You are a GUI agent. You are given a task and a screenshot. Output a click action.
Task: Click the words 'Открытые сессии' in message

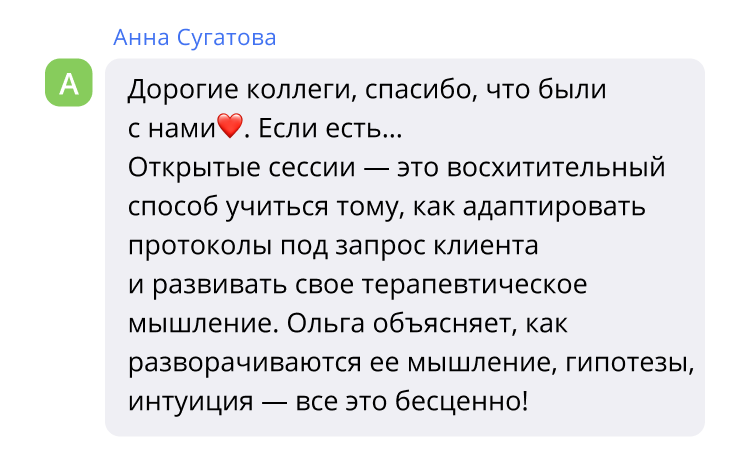pos(242,168)
